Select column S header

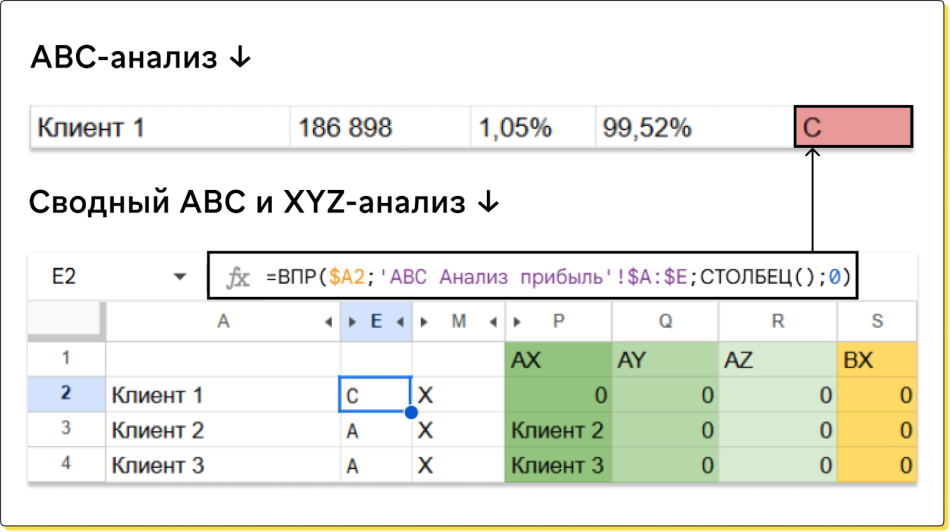[x=877, y=322]
